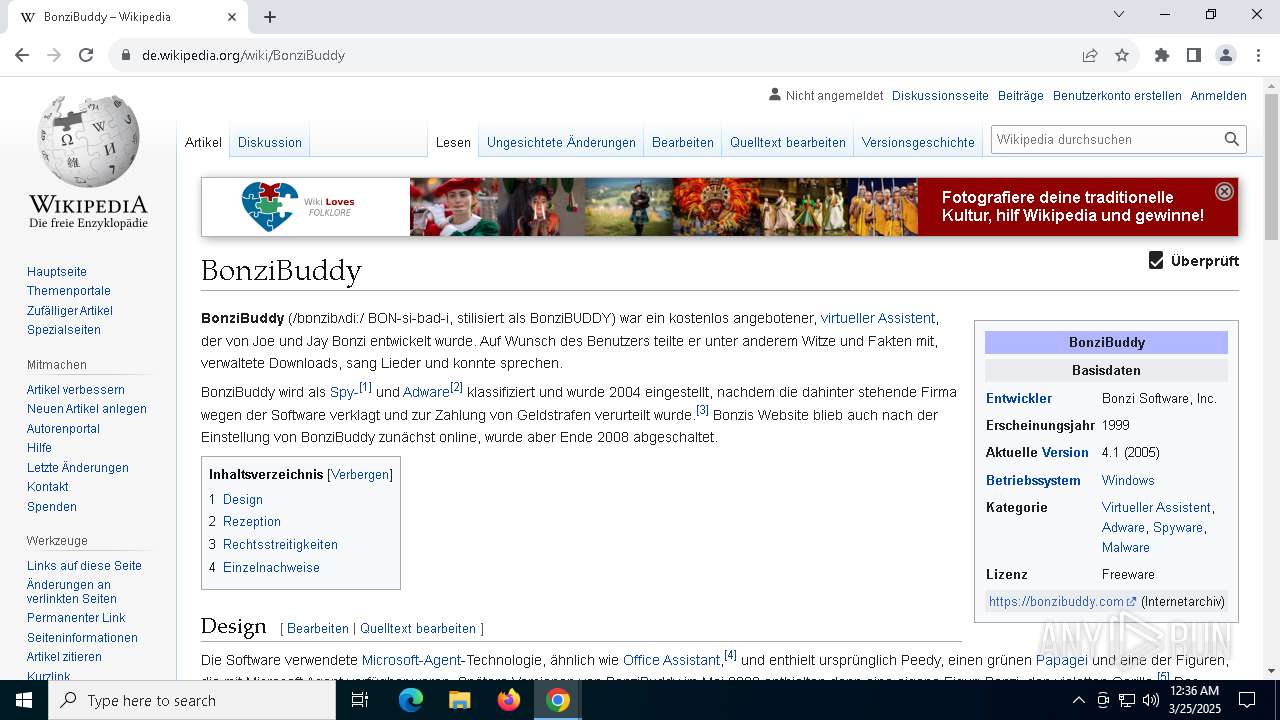Launch Firefox from the taskbar
Image resolution: width=1280 pixels, height=720 pixels.
coord(509,700)
